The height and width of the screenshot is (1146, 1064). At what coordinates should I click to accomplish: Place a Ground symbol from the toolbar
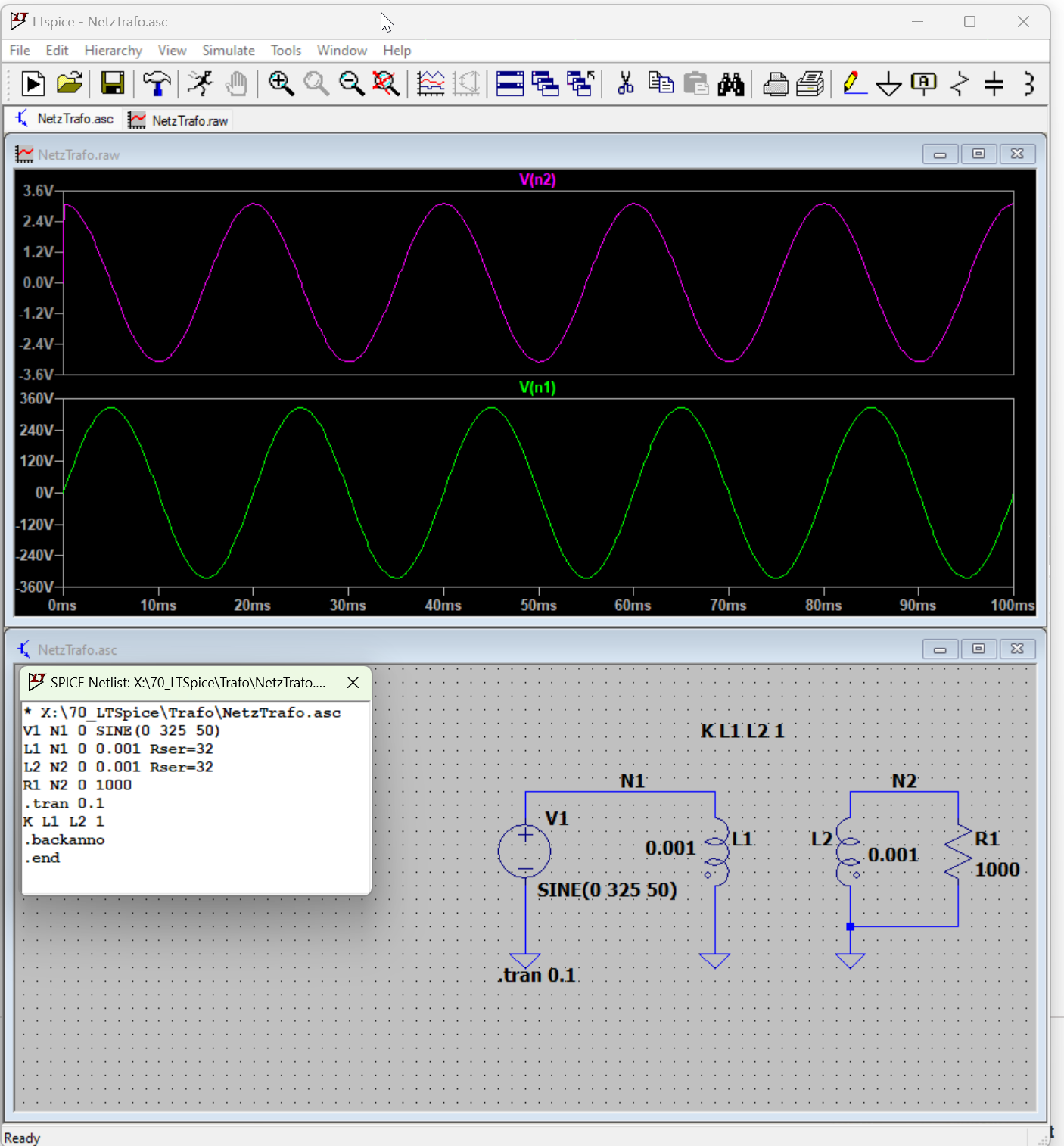888,83
